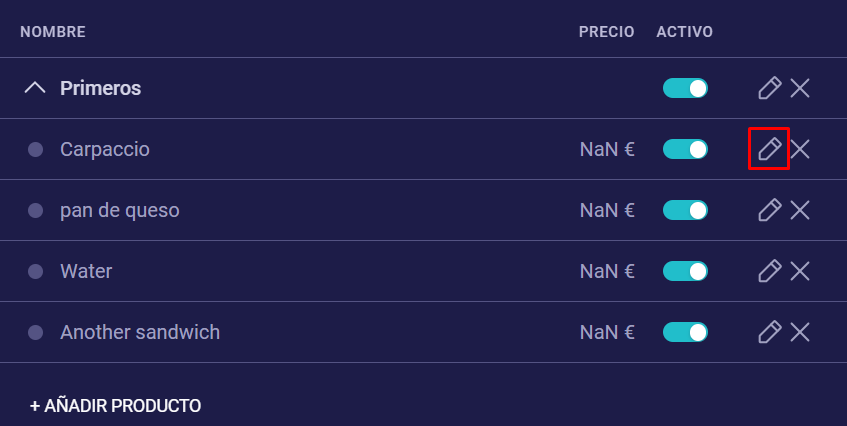Edit the Another sandwich product
The image size is (847, 426).
click(x=769, y=332)
